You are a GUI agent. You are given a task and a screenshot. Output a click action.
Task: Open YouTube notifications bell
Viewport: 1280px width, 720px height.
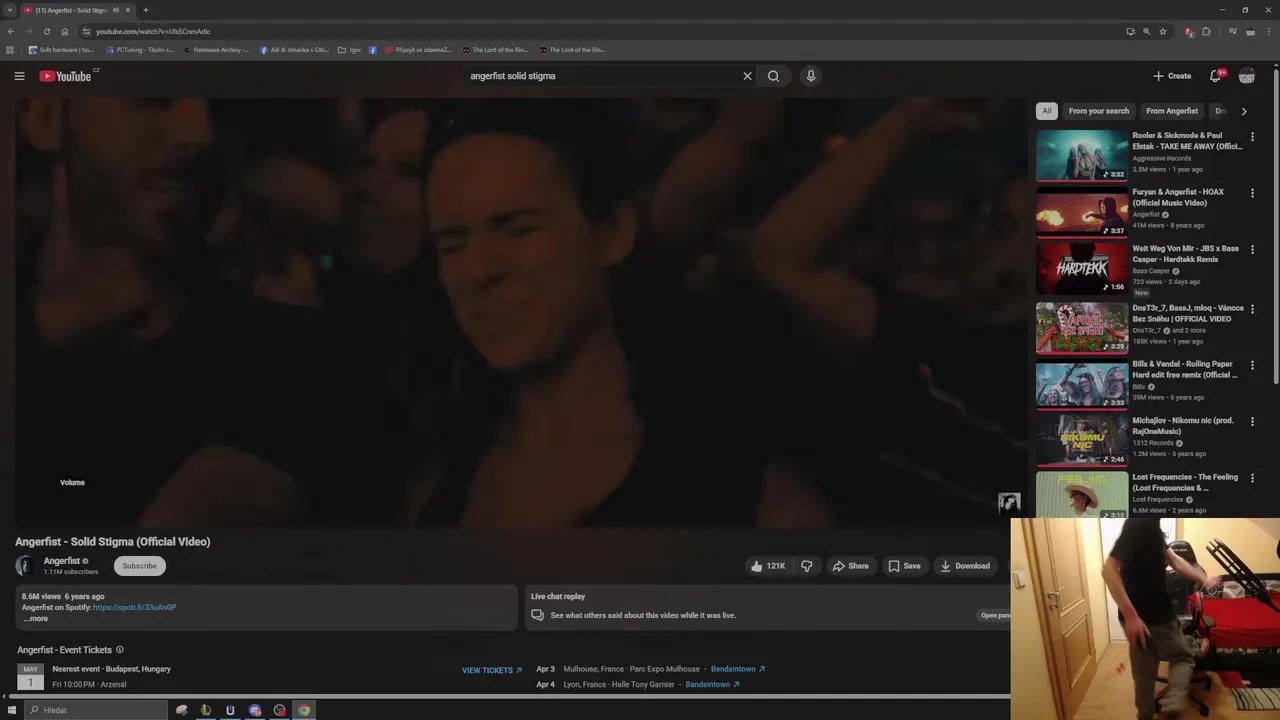pyautogui.click(x=1216, y=76)
